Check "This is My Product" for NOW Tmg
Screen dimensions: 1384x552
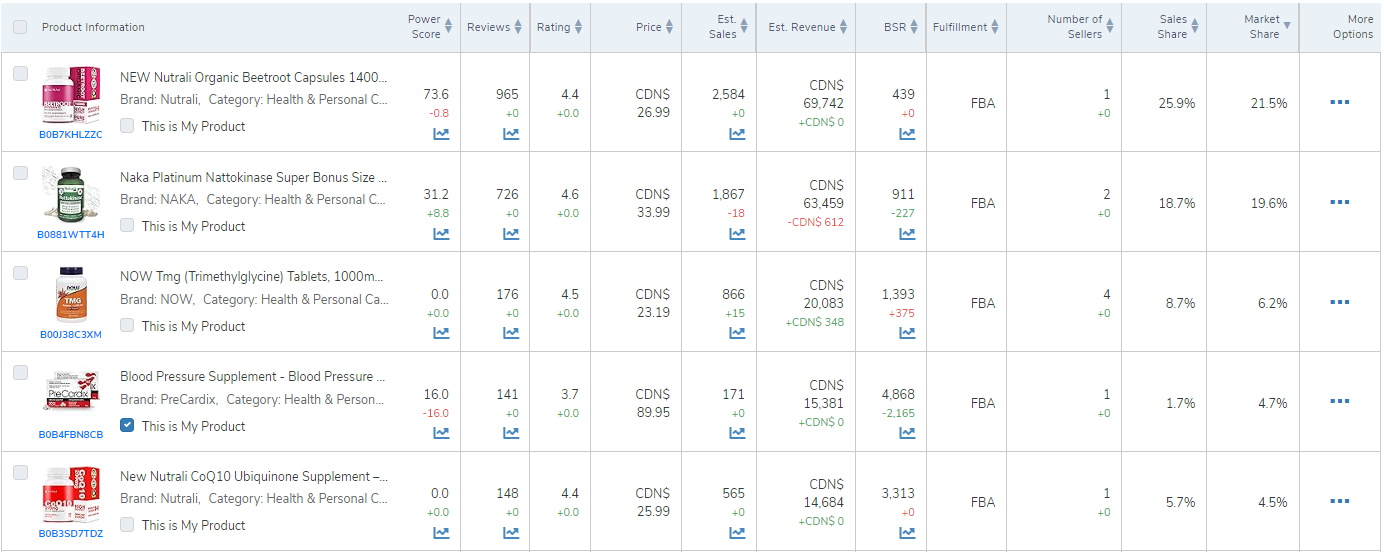coord(127,326)
